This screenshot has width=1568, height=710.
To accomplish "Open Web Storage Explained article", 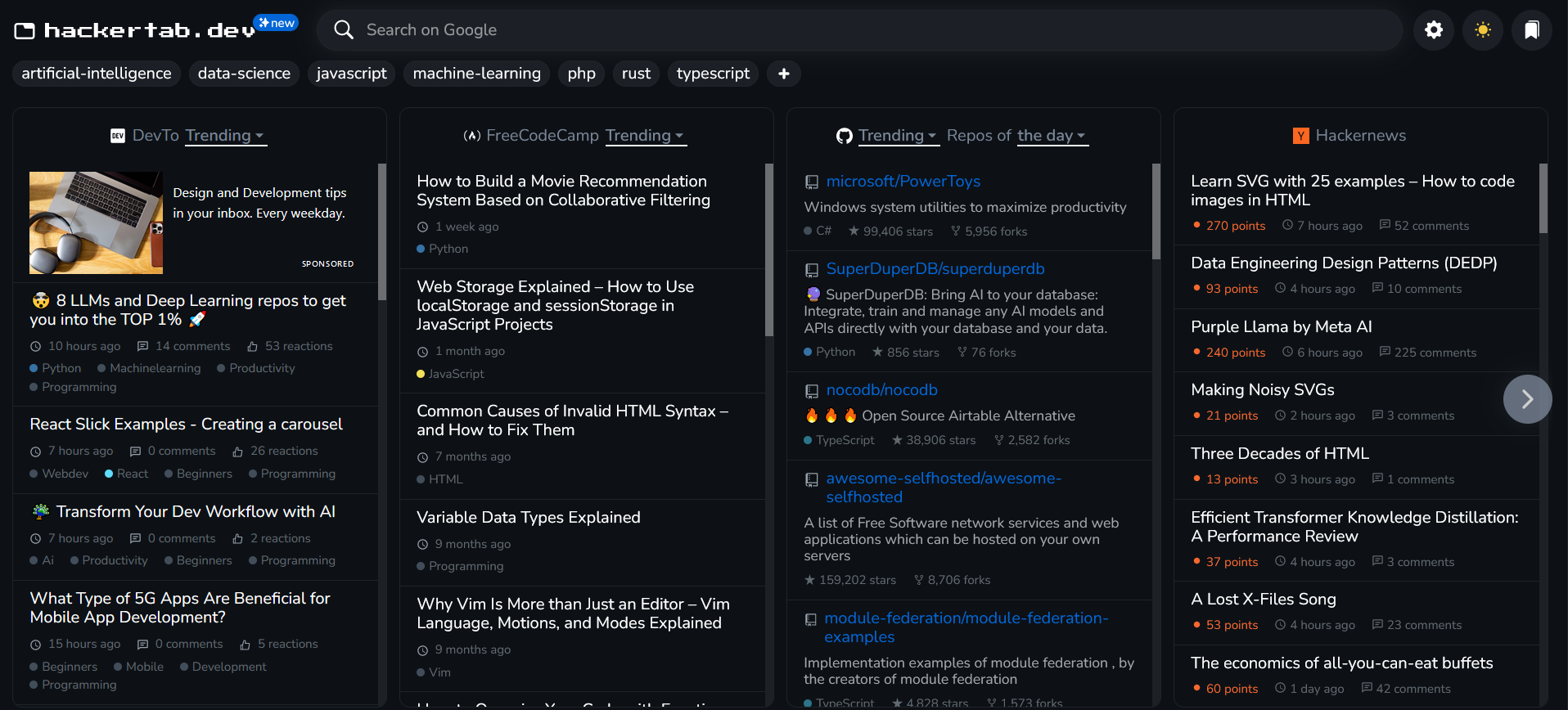I will pyautogui.click(x=555, y=305).
